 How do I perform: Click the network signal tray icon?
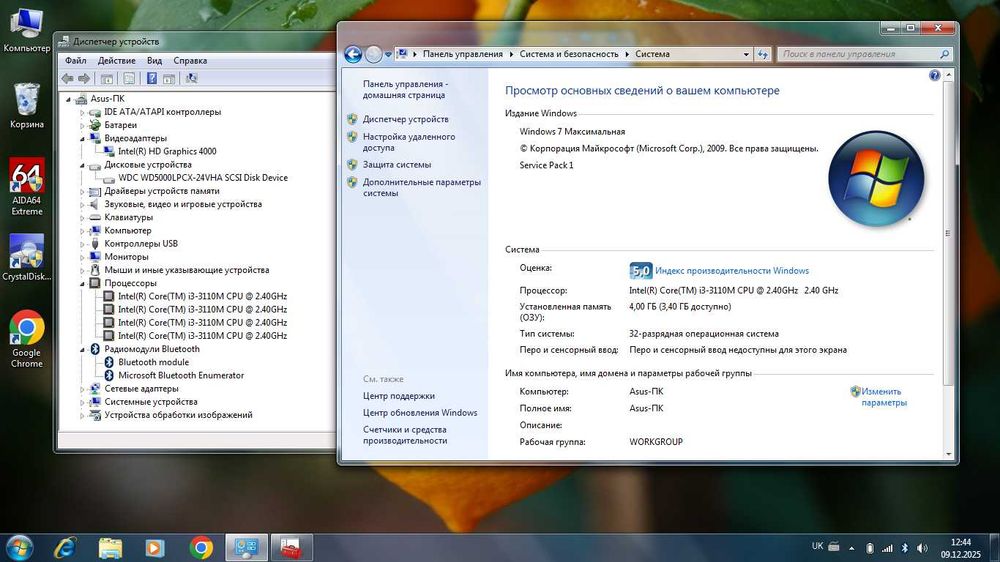tap(887, 548)
